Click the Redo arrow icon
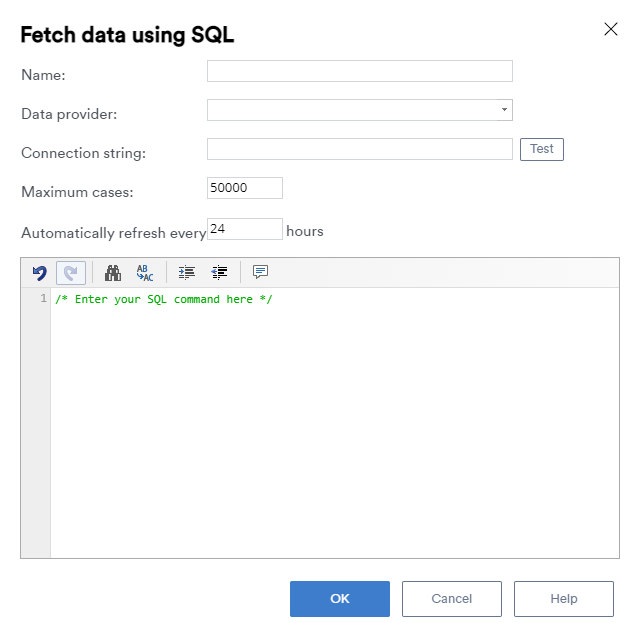Screen dimensions: 634x623 (71, 273)
